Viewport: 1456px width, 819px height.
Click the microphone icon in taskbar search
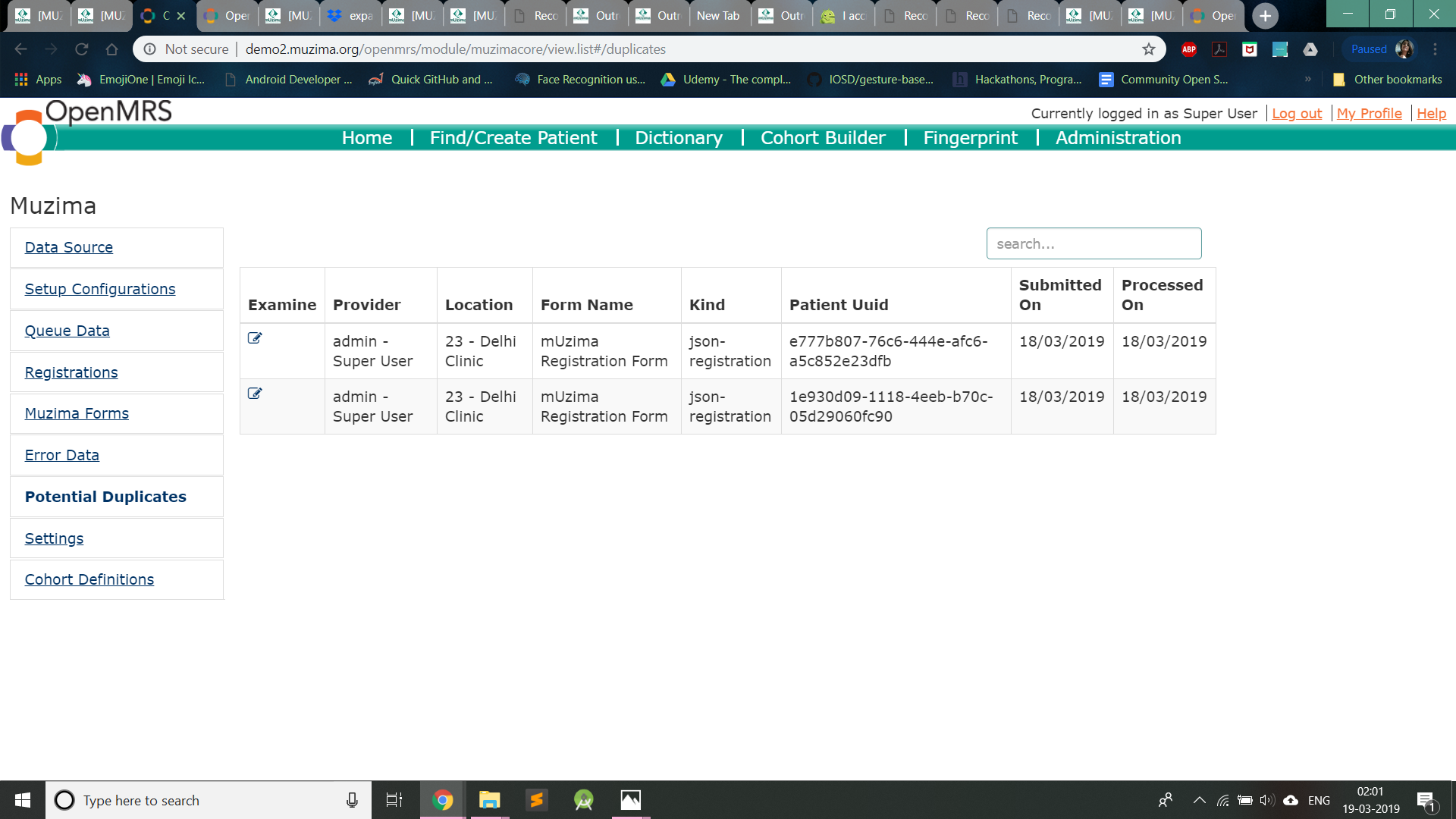pos(352,800)
